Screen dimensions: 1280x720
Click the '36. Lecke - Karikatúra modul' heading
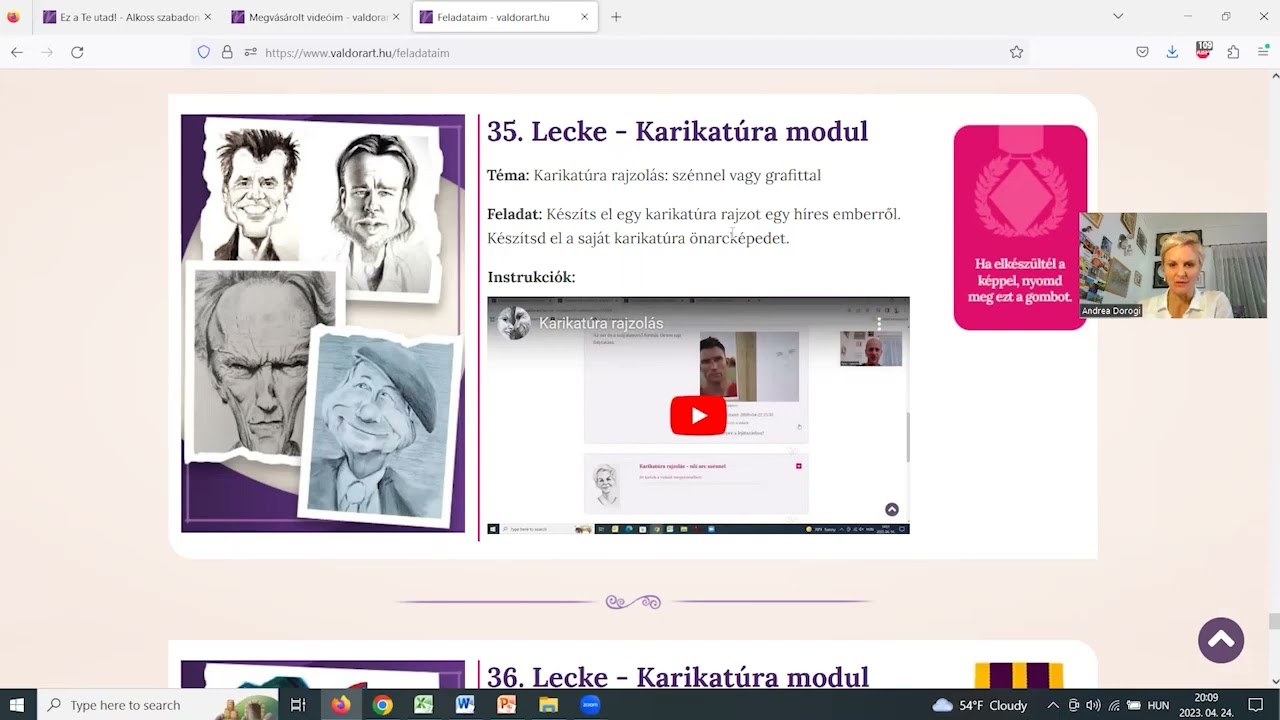pyautogui.click(x=678, y=676)
